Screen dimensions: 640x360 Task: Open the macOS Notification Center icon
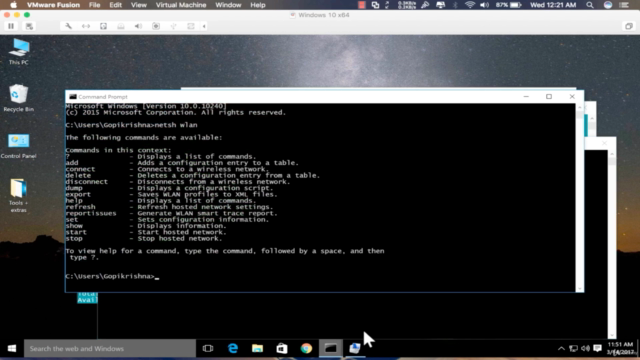624,5
